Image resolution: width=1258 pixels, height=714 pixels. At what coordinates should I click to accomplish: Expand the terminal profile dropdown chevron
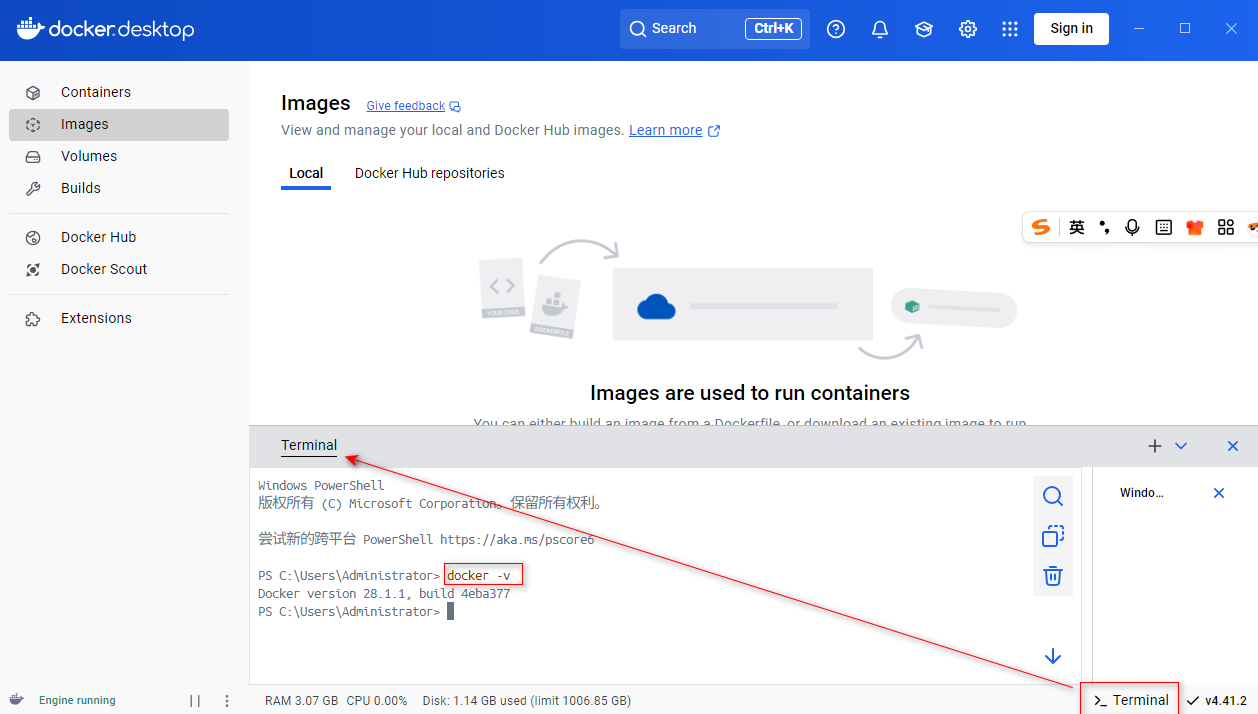[1181, 446]
